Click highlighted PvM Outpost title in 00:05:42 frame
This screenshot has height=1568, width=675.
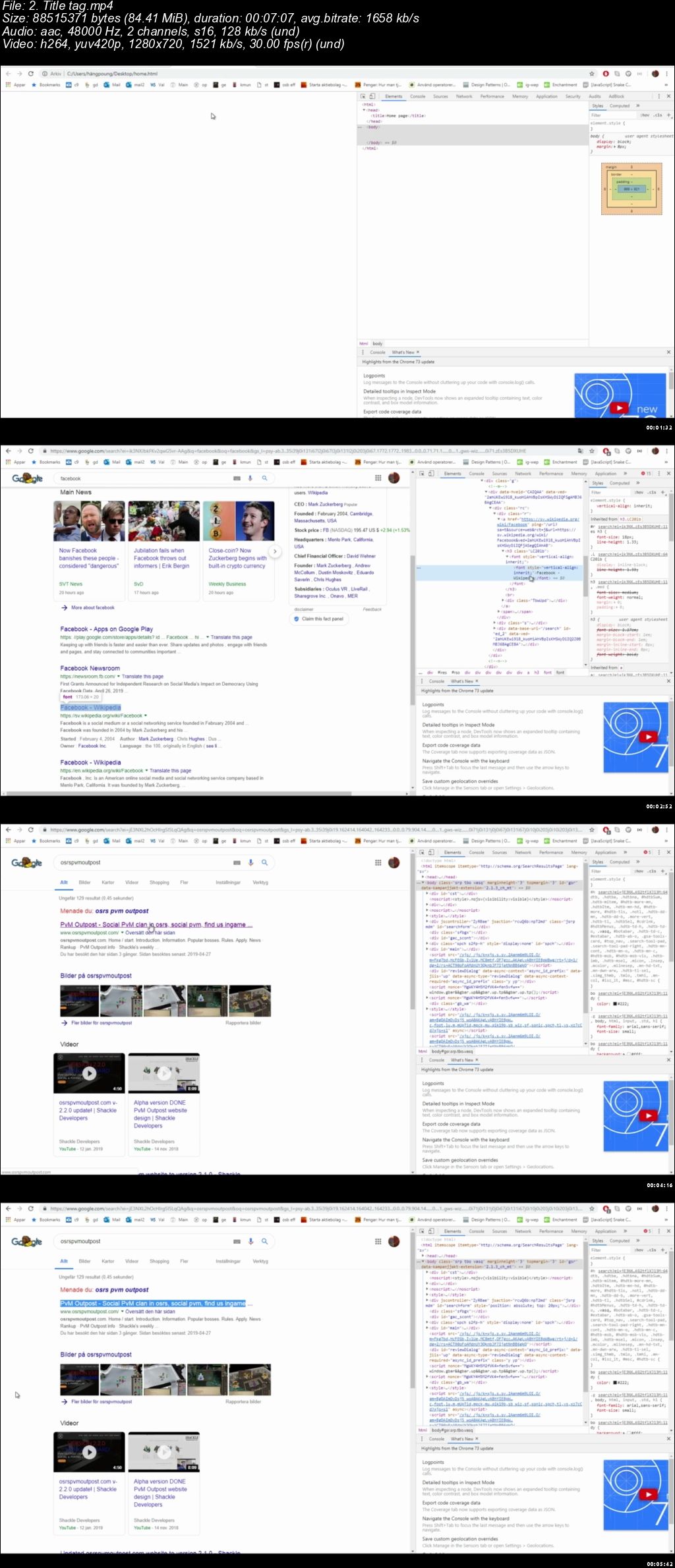152,1303
